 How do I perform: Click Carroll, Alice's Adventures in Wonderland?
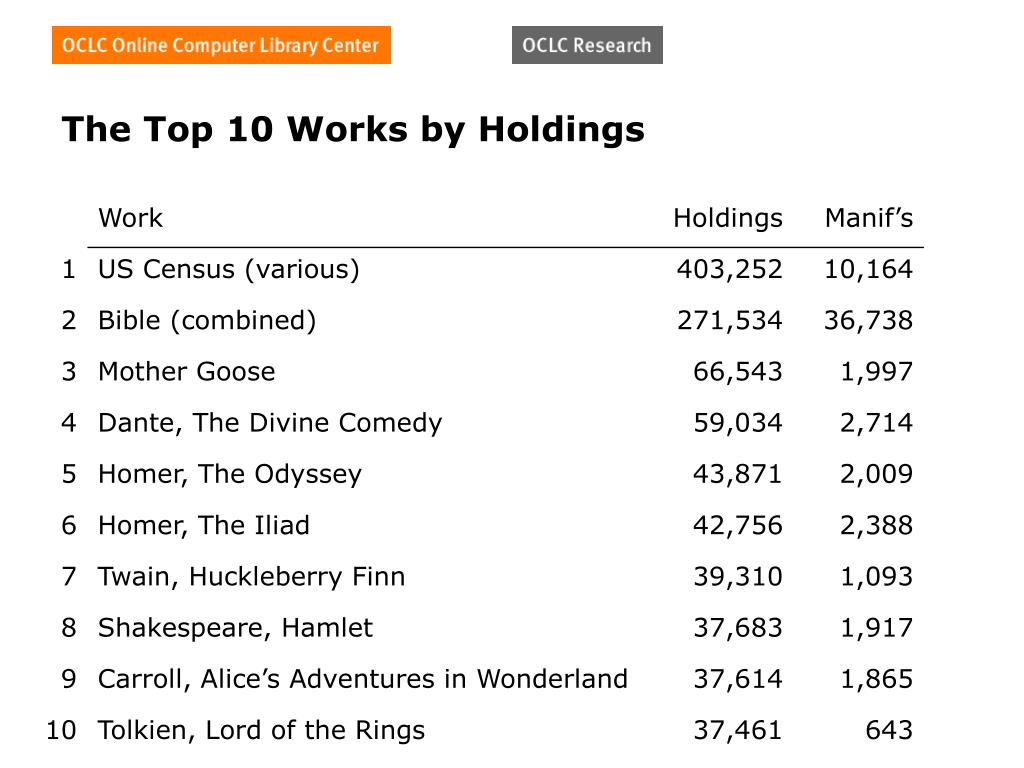(x=362, y=679)
